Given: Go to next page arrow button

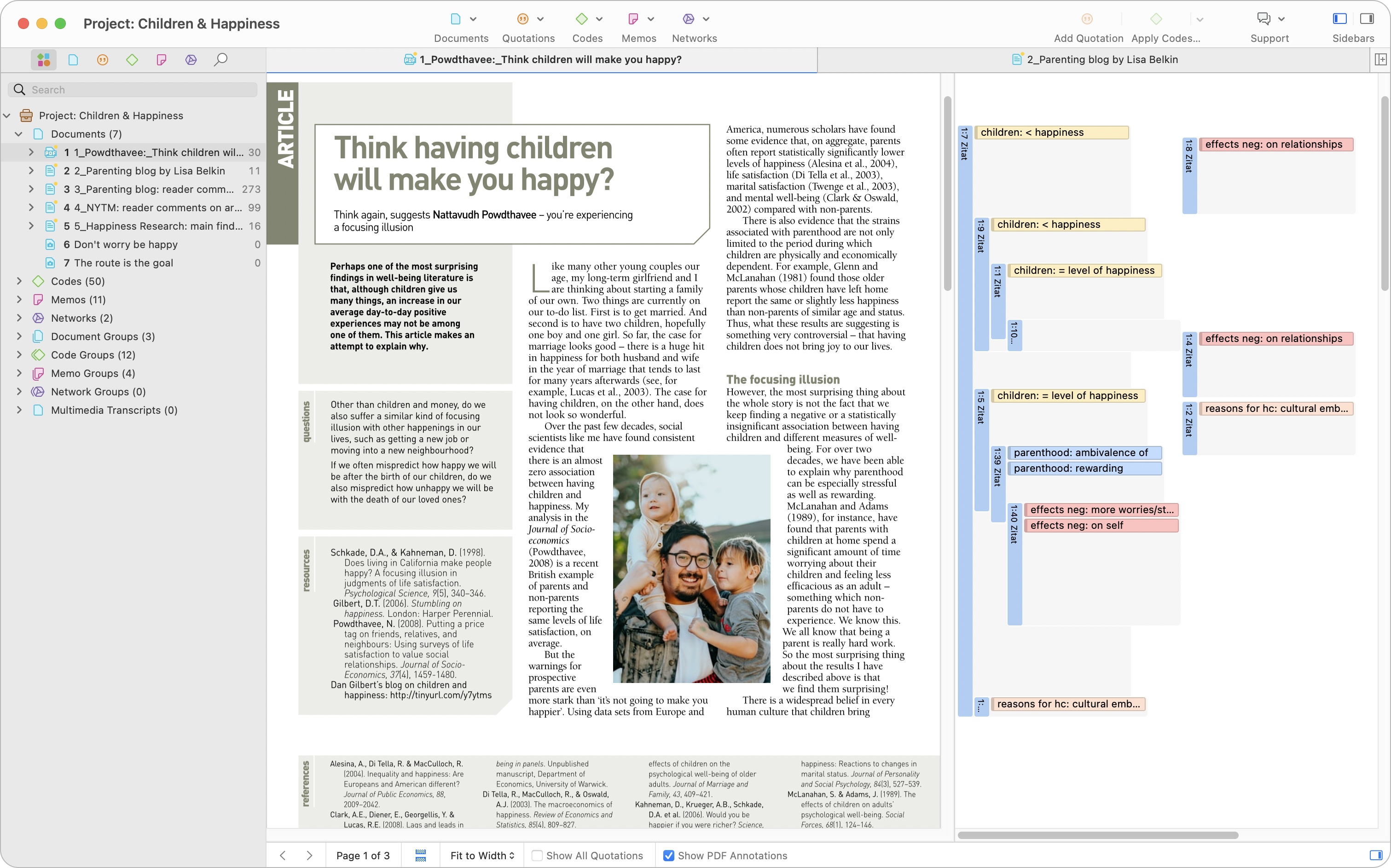Looking at the screenshot, I should 309,856.
